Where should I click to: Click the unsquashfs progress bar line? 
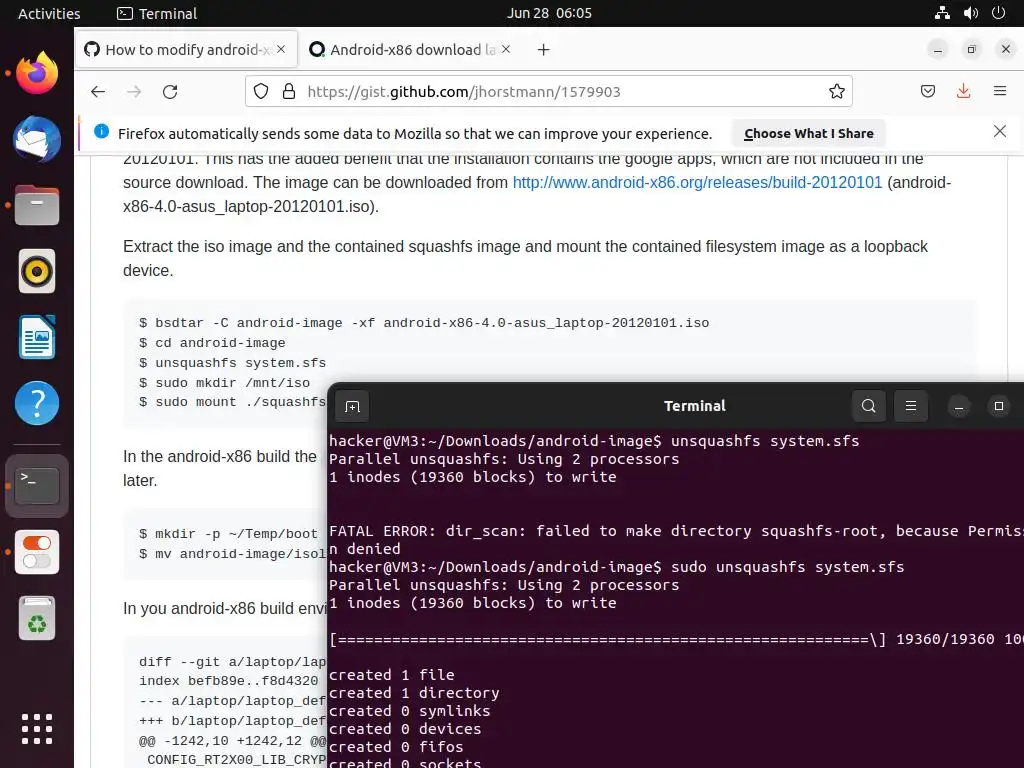[676, 639]
